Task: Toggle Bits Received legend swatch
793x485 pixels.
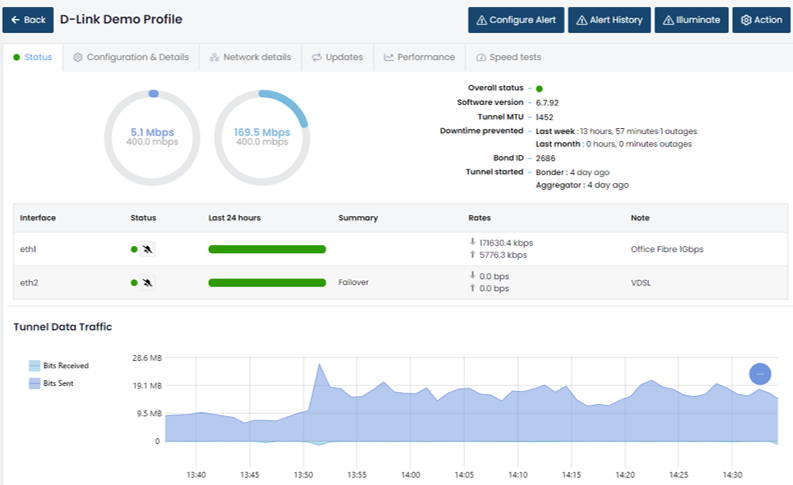Action: [34, 365]
